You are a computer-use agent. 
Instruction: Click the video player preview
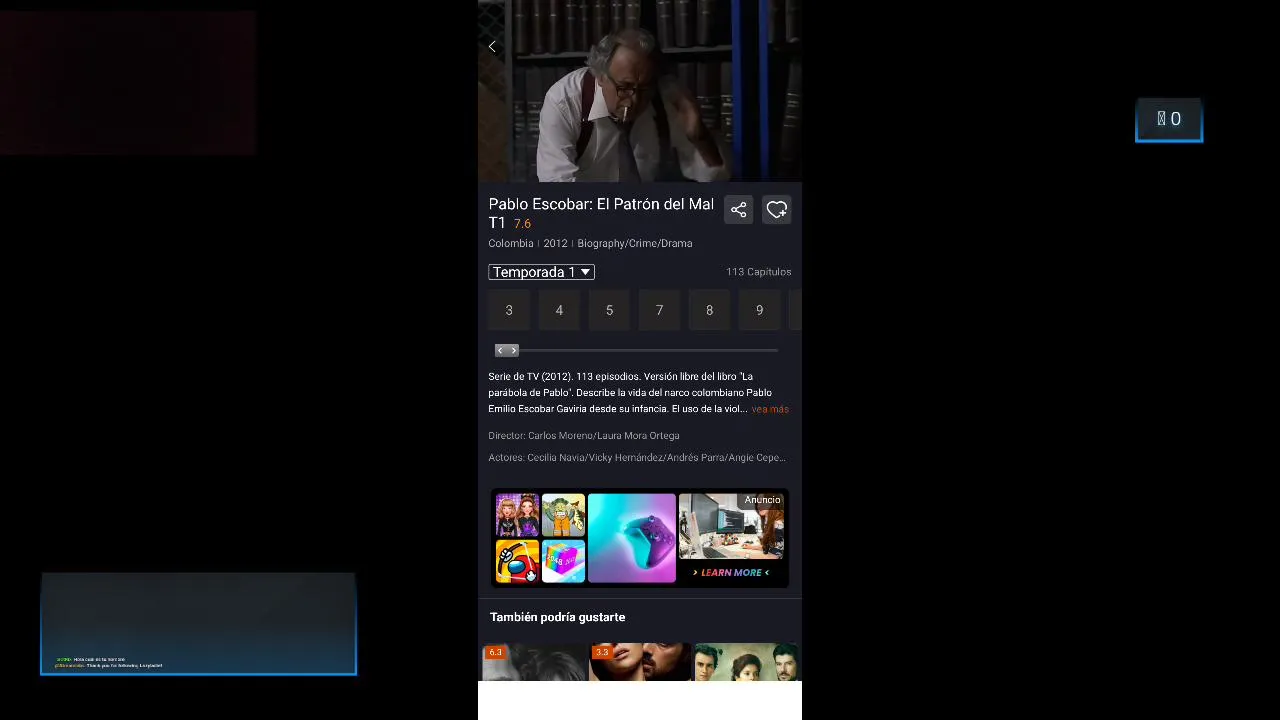pyautogui.click(x=640, y=91)
